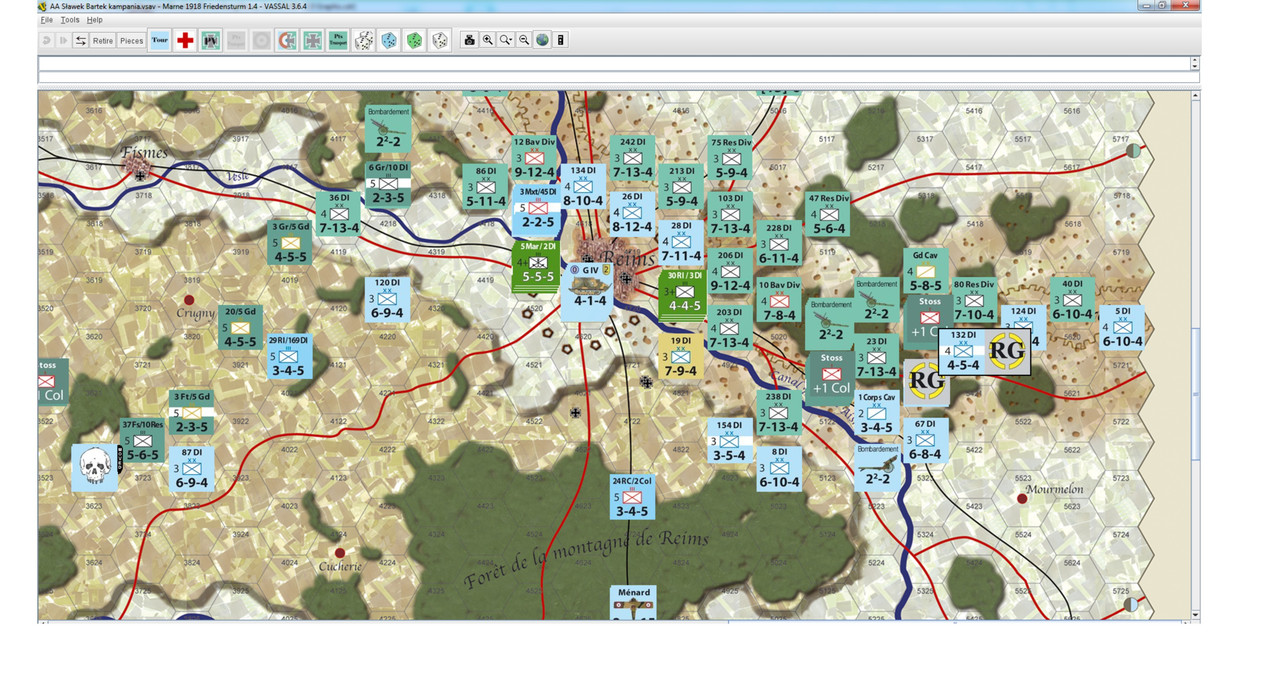The height and width of the screenshot is (693, 1280).
Task: Select the 40 DI 6-10-4 counter
Action: coord(1073,300)
